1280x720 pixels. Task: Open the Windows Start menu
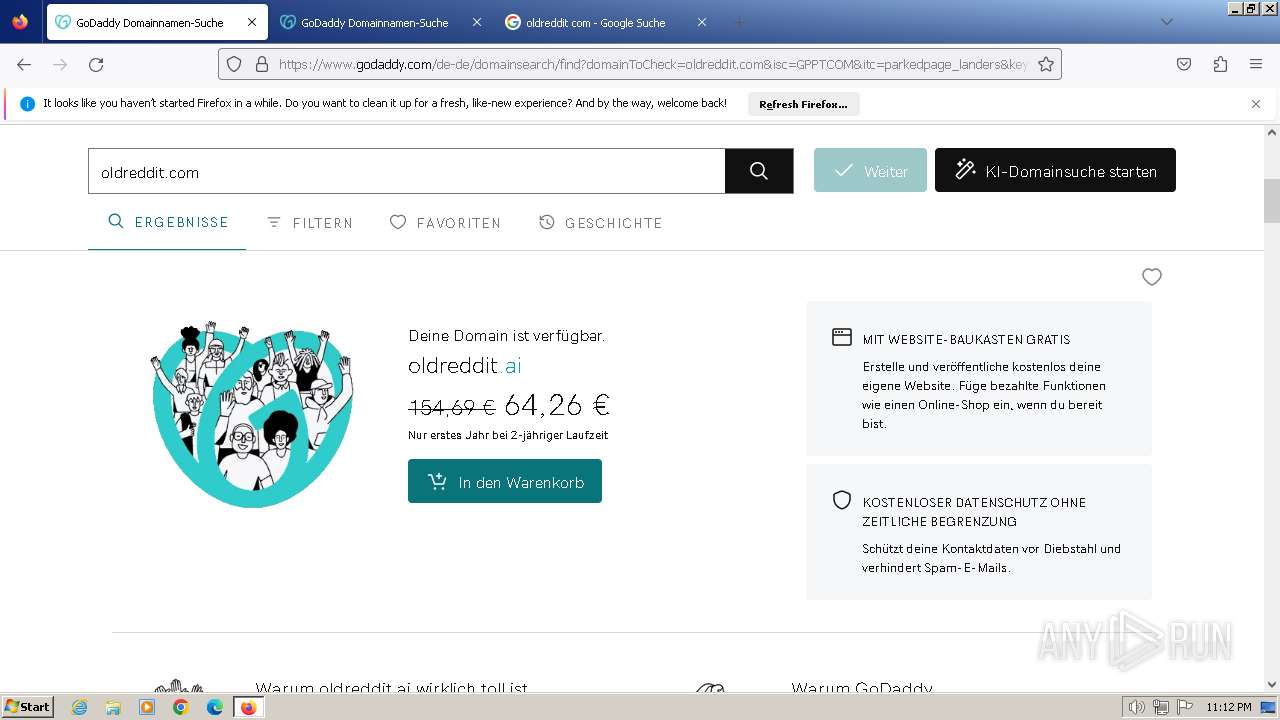27,707
